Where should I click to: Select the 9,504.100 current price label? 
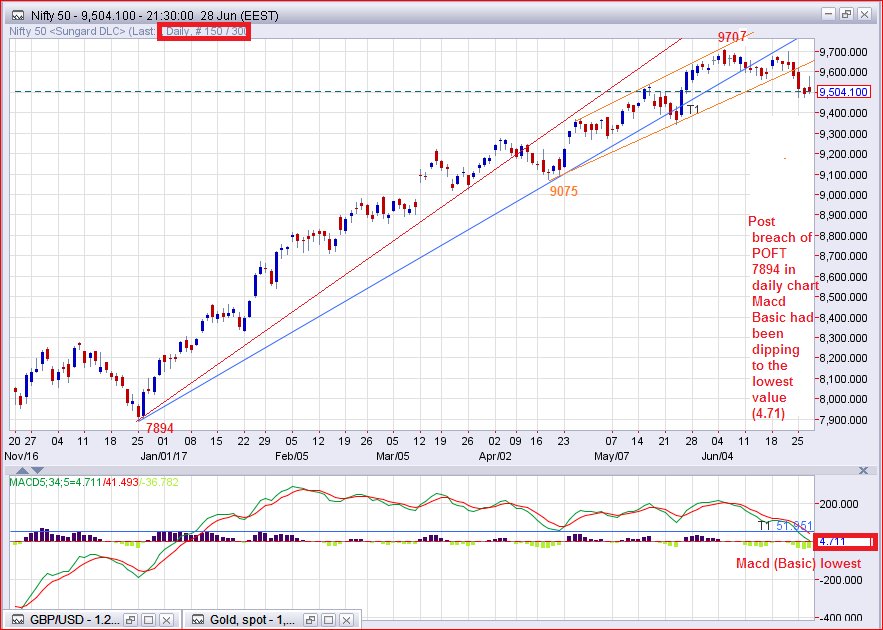[844, 92]
